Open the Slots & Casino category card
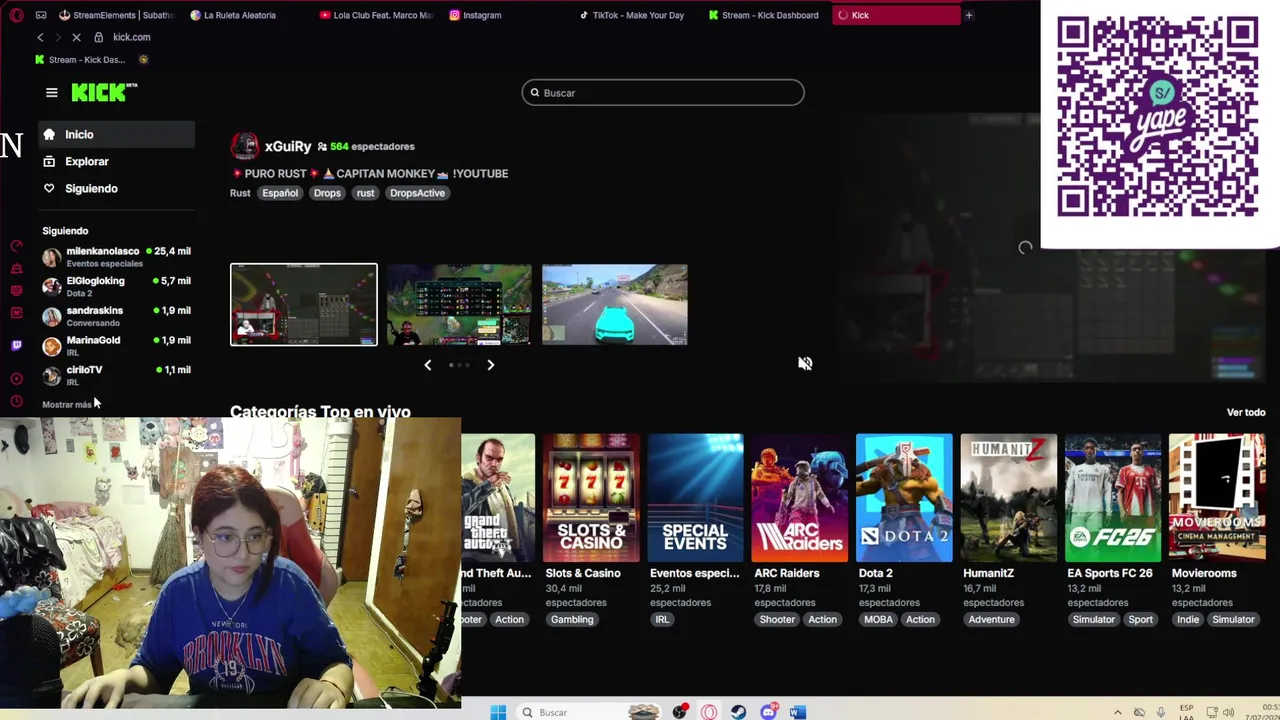 coord(591,498)
